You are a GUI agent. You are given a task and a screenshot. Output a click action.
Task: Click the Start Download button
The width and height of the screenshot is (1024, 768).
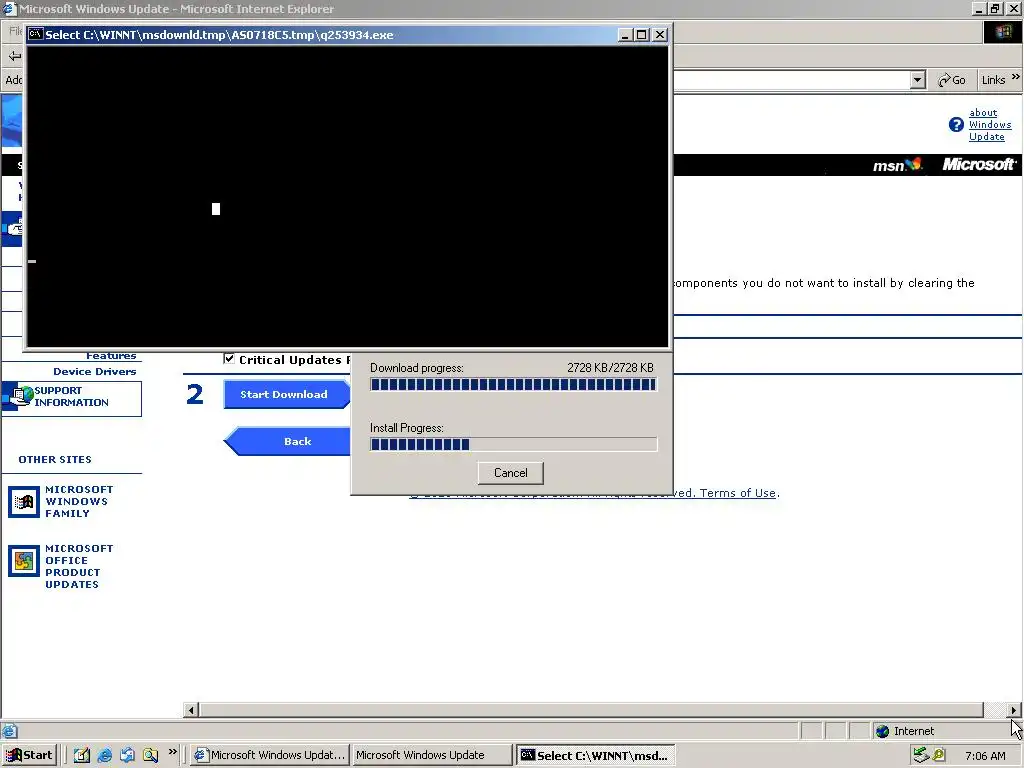286,394
